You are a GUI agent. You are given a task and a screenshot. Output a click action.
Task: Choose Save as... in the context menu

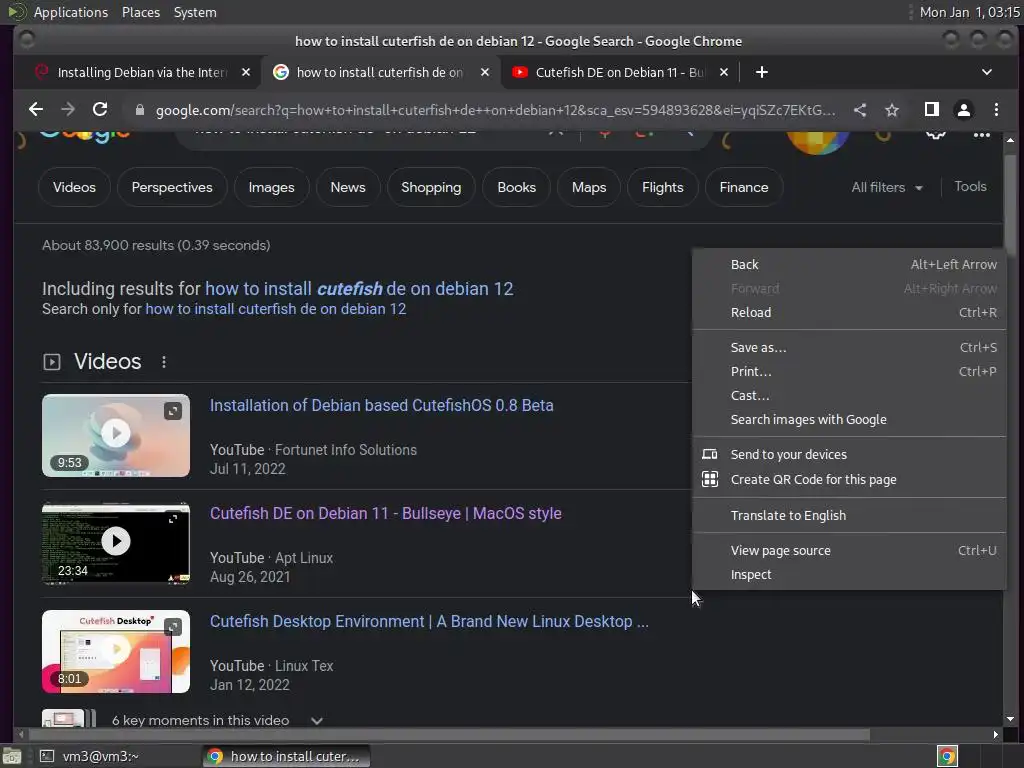(x=849, y=347)
